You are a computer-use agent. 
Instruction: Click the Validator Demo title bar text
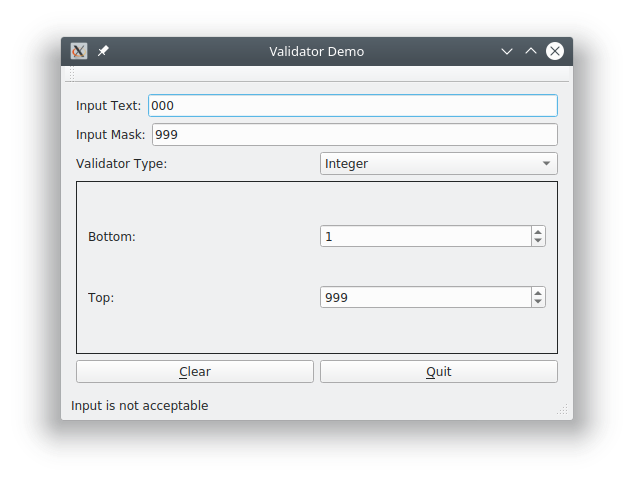pyautogui.click(x=317, y=51)
